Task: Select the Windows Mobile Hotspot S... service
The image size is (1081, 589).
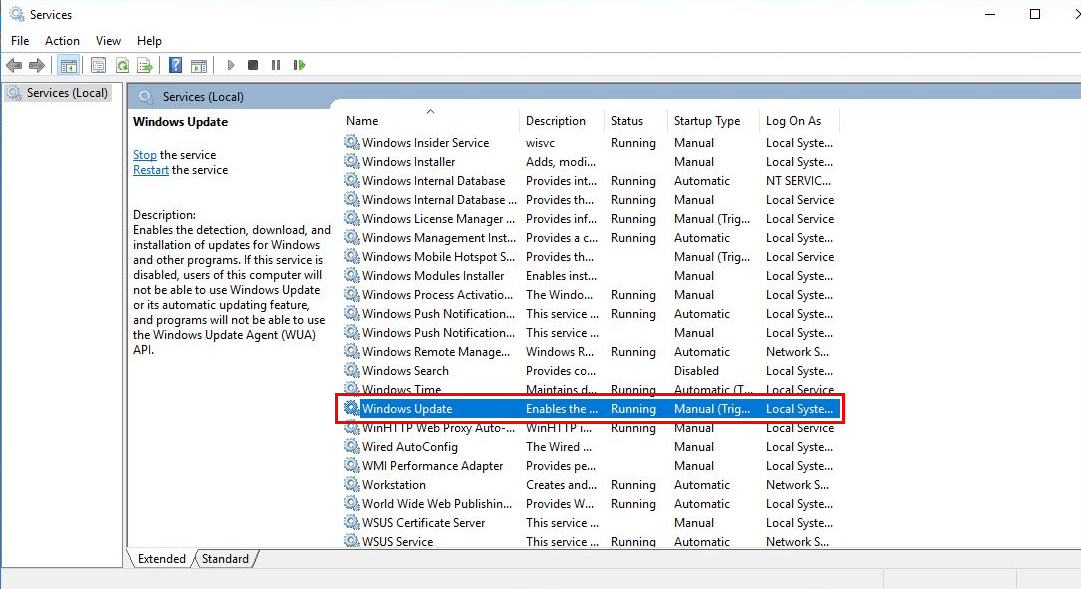Action: point(438,257)
